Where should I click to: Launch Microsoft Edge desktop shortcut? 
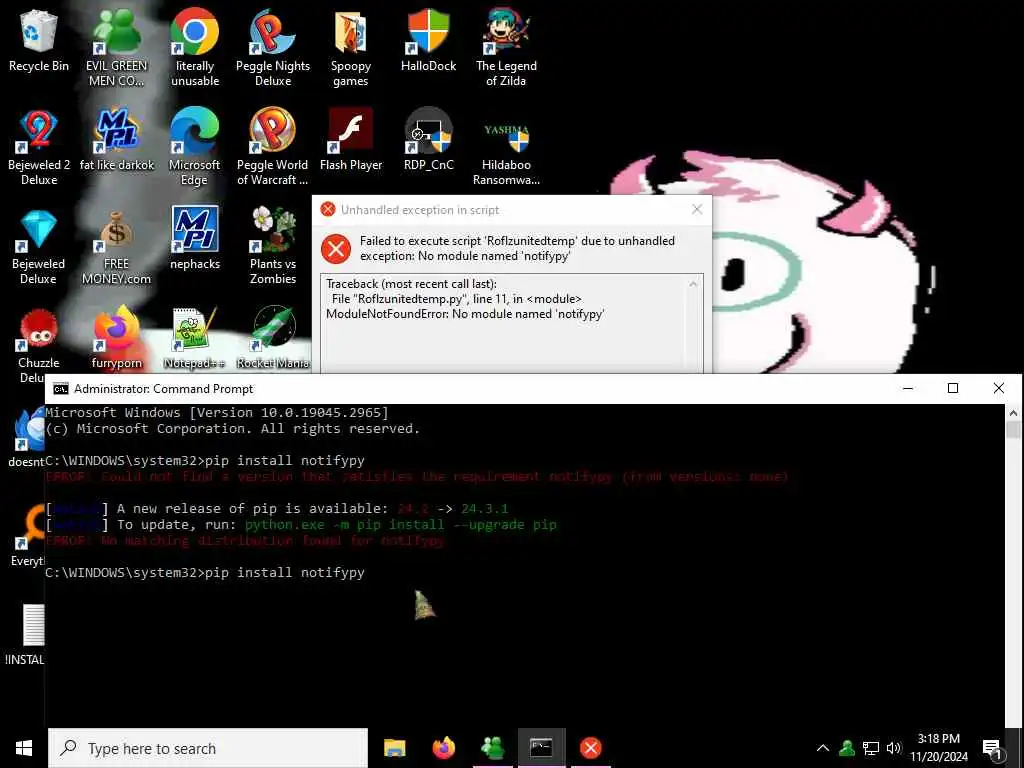[195, 146]
